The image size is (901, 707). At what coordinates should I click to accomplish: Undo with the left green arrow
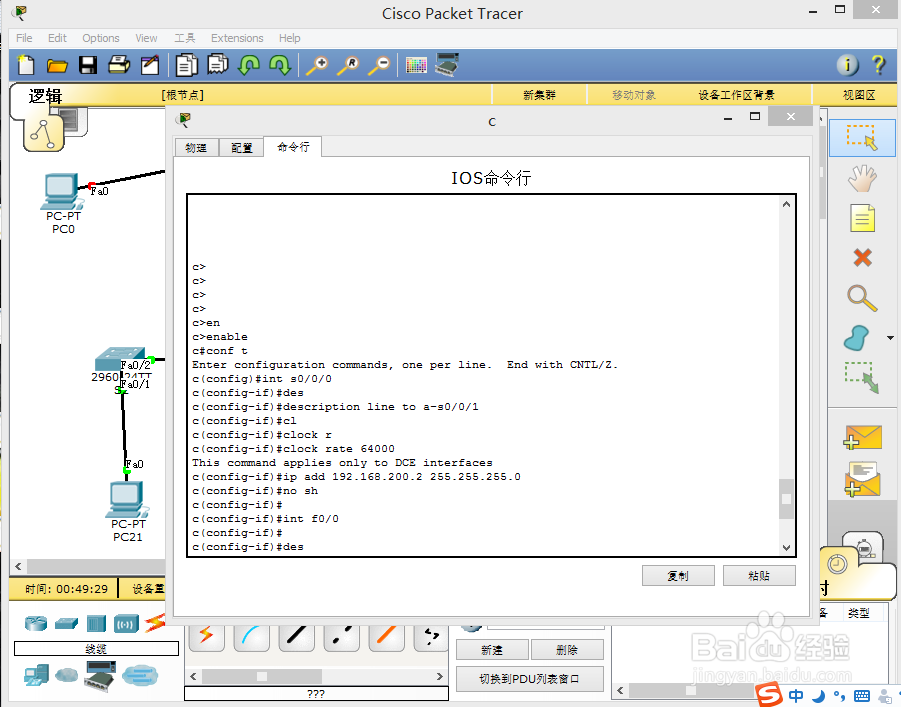pos(249,65)
